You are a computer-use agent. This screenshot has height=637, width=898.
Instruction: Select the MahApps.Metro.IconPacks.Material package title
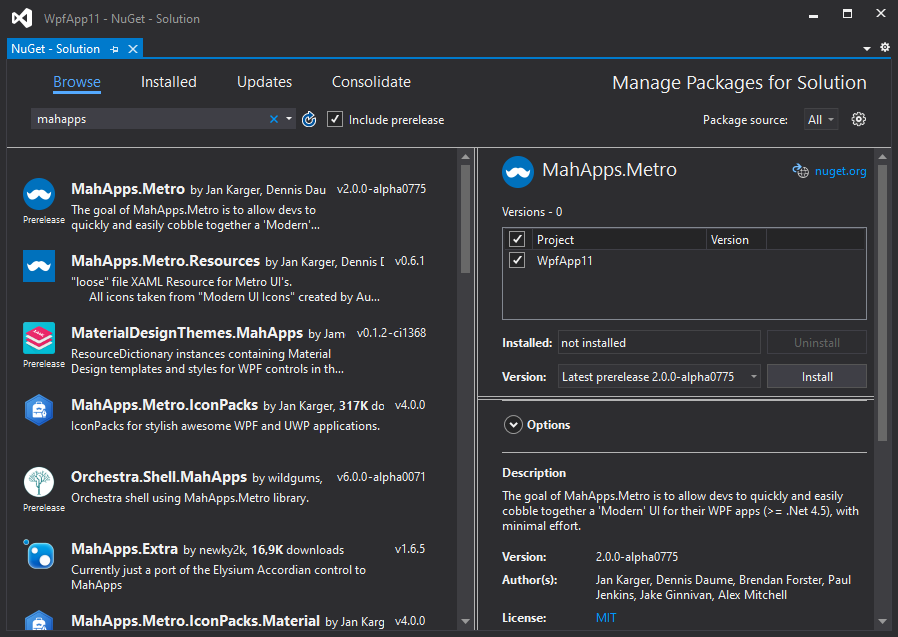pyautogui.click(x=195, y=621)
